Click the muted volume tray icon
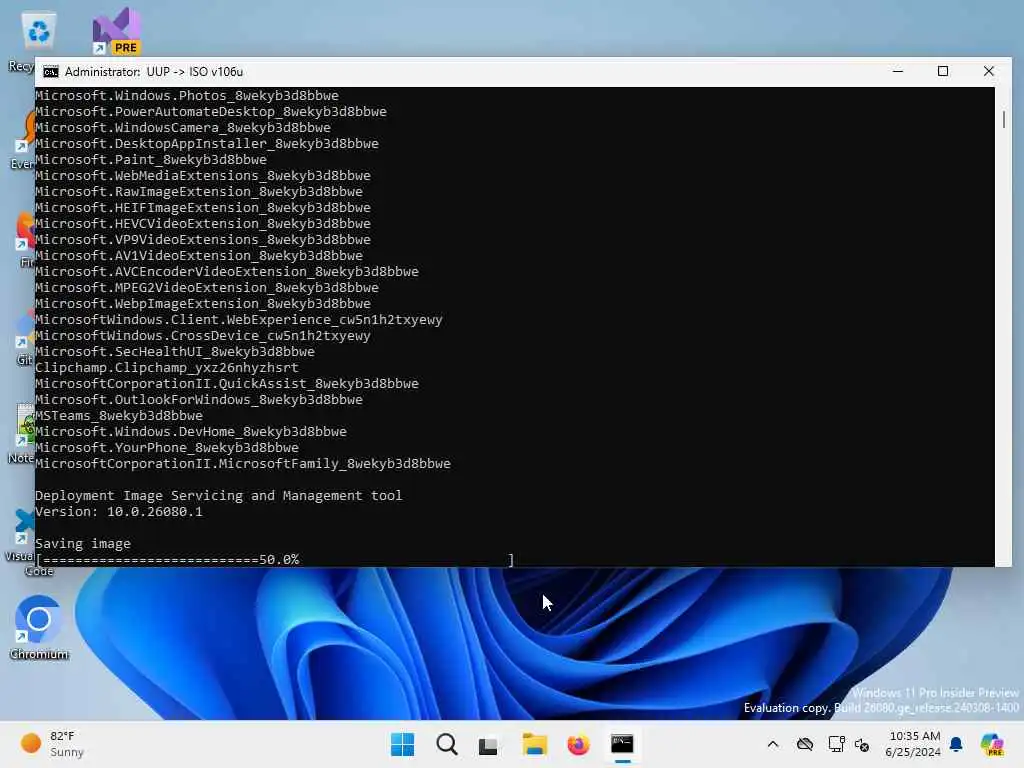Viewport: 1024px width, 768px height. click(x=862, y=744)
